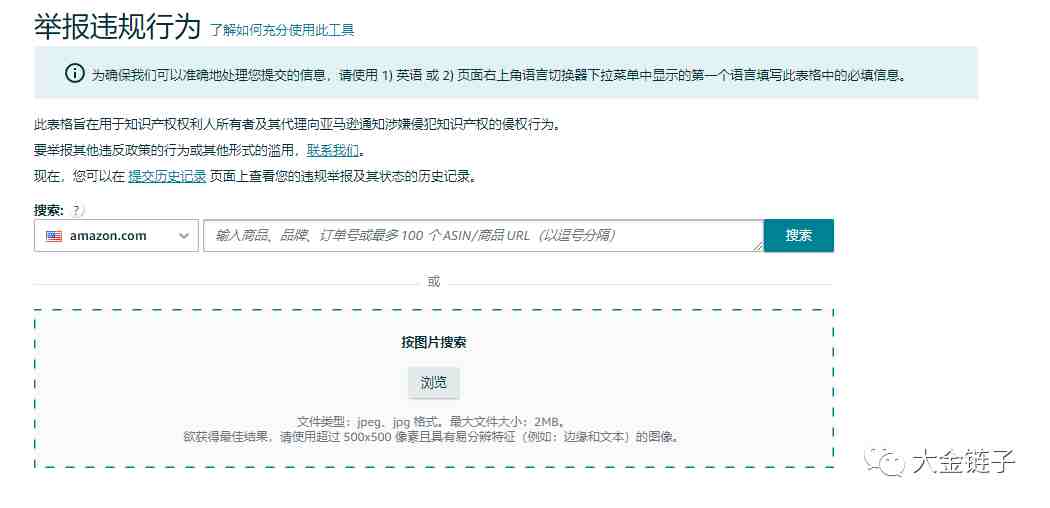
Task: Follow the 联系我们 link
Action: pyautogui.click(x=333, y=151)
